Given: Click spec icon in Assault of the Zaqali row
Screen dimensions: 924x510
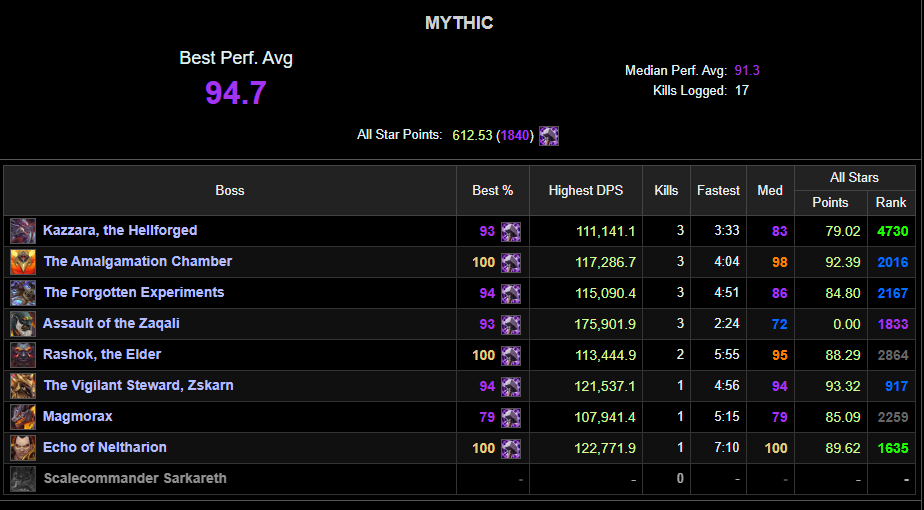Looking at the screenshot, I should tap(511, 324).
